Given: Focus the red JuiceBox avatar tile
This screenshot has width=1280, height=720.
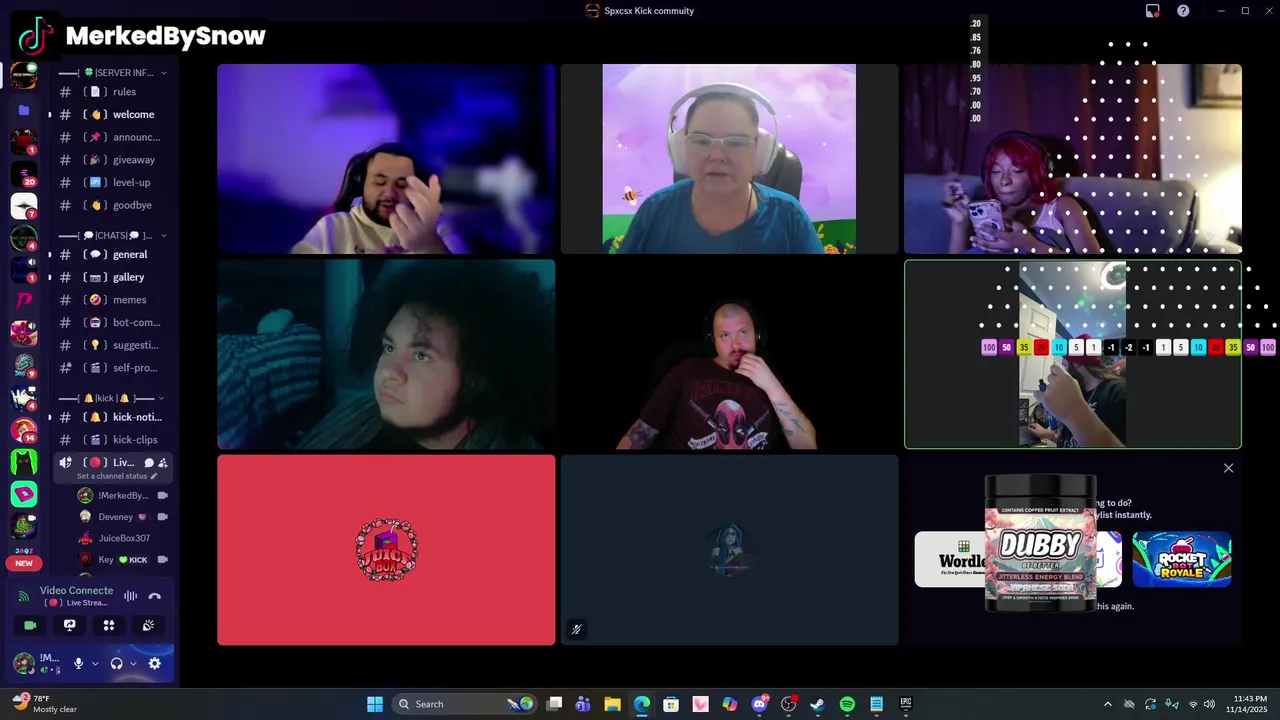Looking at the screenshot, I should point(386,550).
